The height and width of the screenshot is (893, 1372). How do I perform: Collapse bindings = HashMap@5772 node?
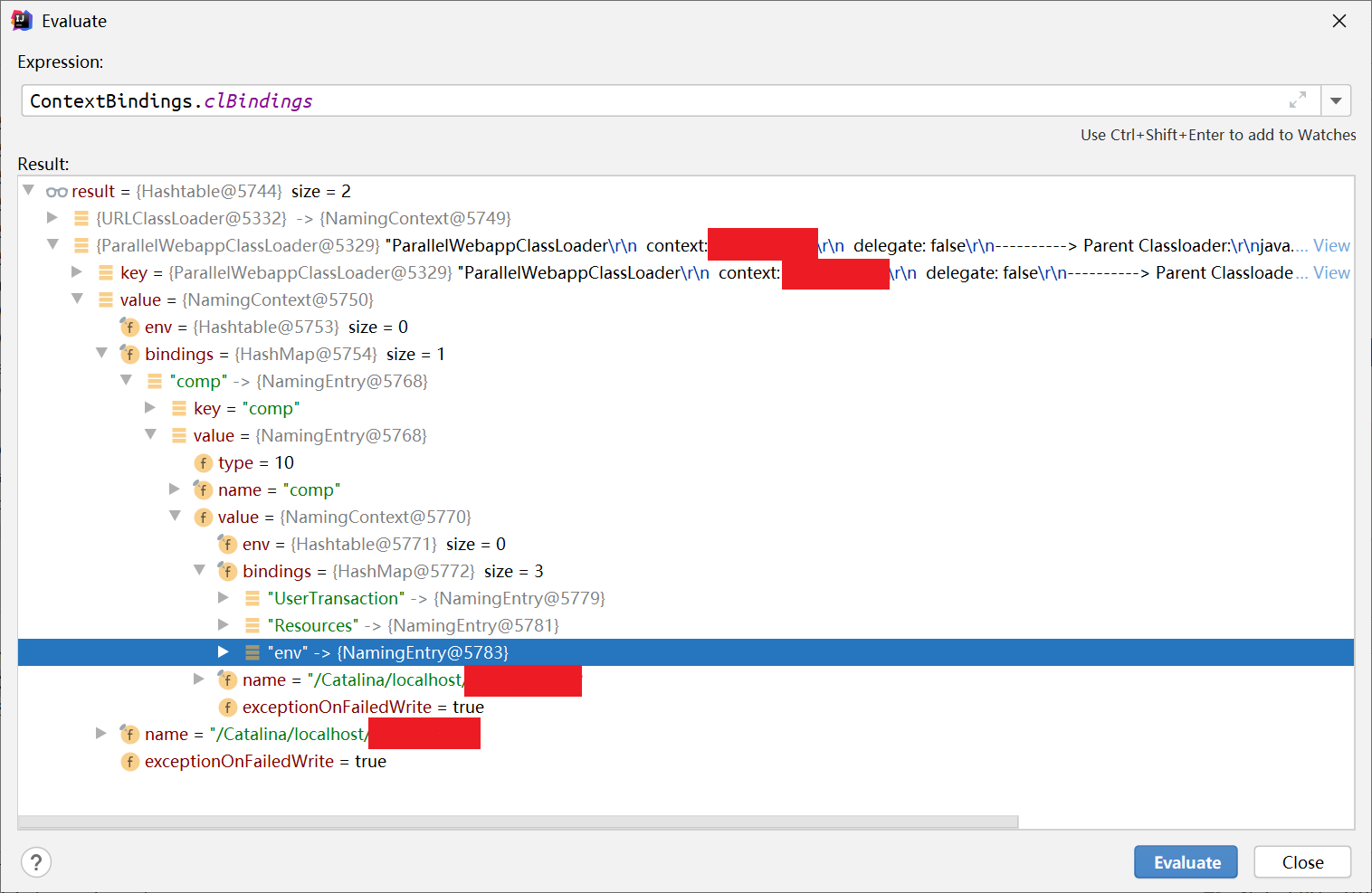(199, 571)
